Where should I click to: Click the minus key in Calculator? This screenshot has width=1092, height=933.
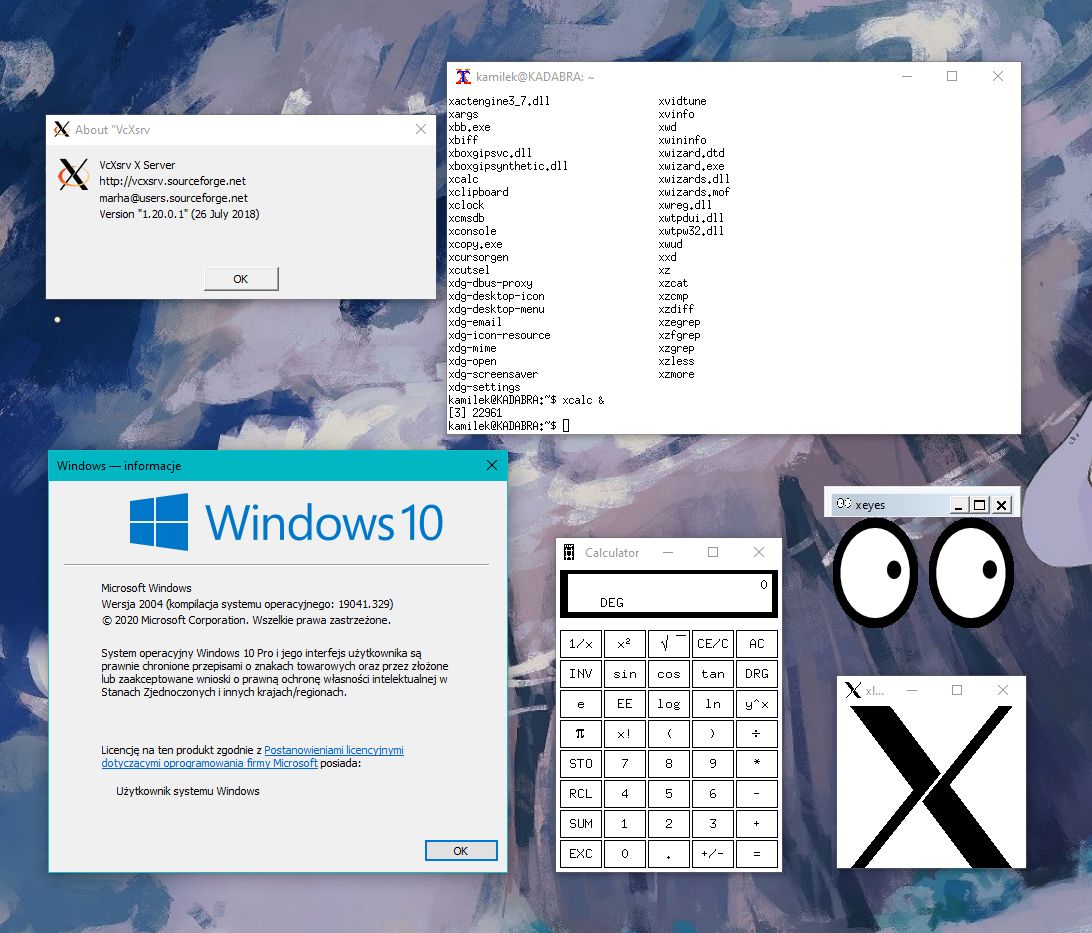pos(756,794)
